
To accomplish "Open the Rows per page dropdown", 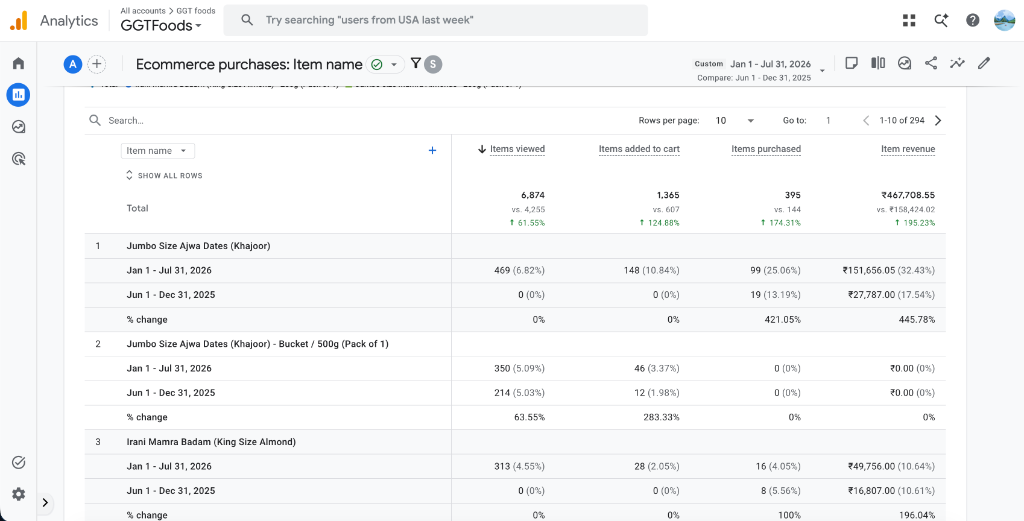I will point(735,121).
